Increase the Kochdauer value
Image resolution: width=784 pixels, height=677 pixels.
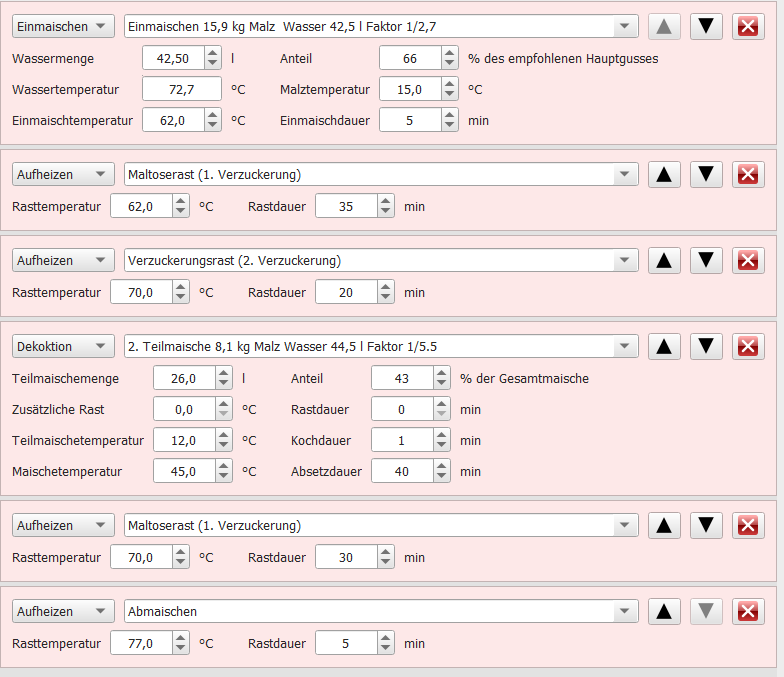(442, 435)
